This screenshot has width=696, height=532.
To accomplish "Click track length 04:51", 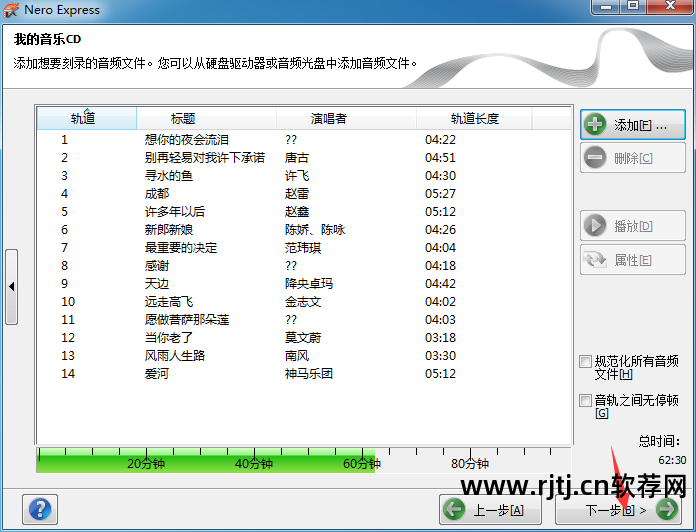I will pos(440,158).
